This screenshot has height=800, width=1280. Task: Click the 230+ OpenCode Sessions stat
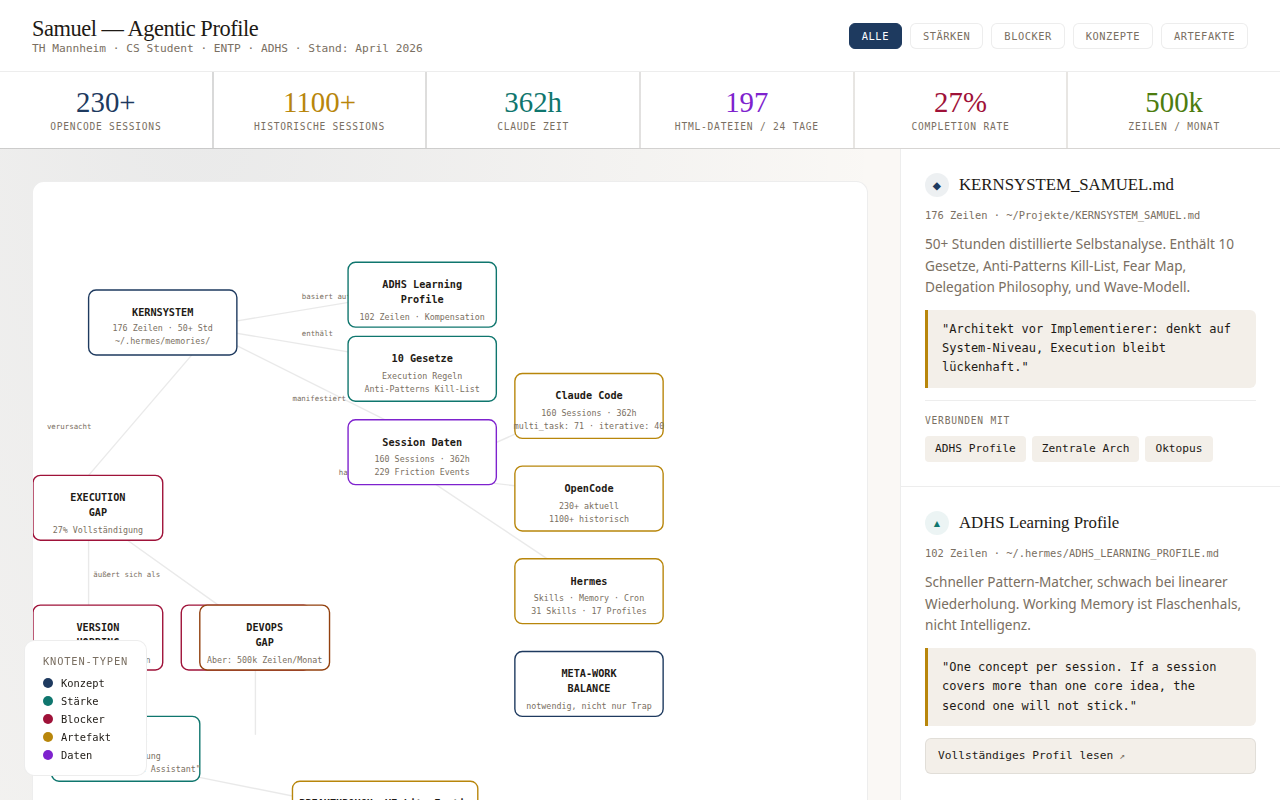[106, 110]
